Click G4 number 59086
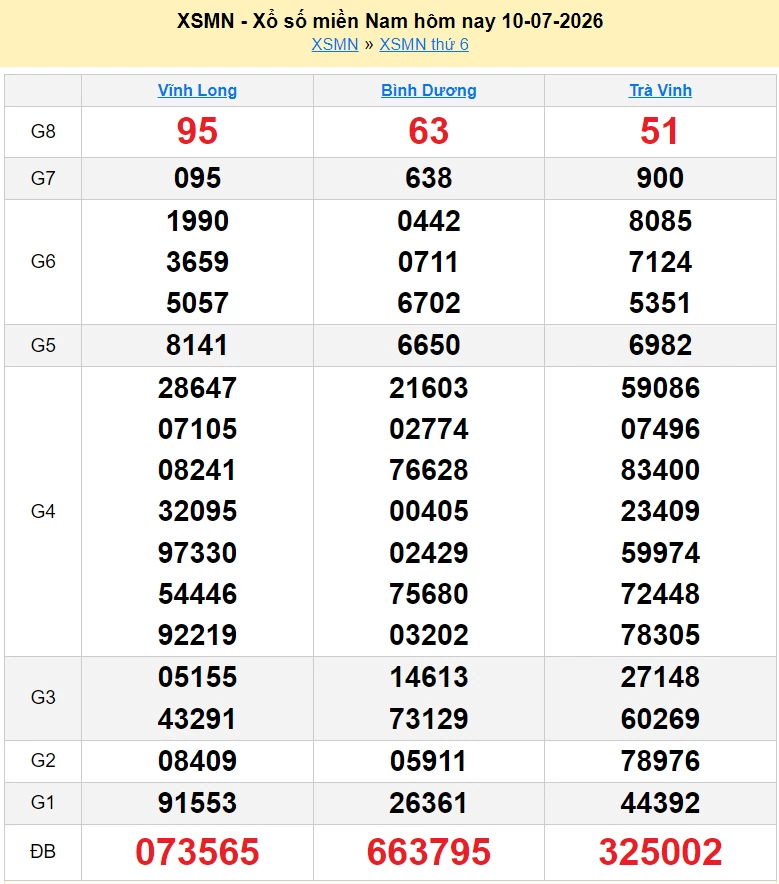The height and width of the screenshot is (884, 779). (660, 388)
